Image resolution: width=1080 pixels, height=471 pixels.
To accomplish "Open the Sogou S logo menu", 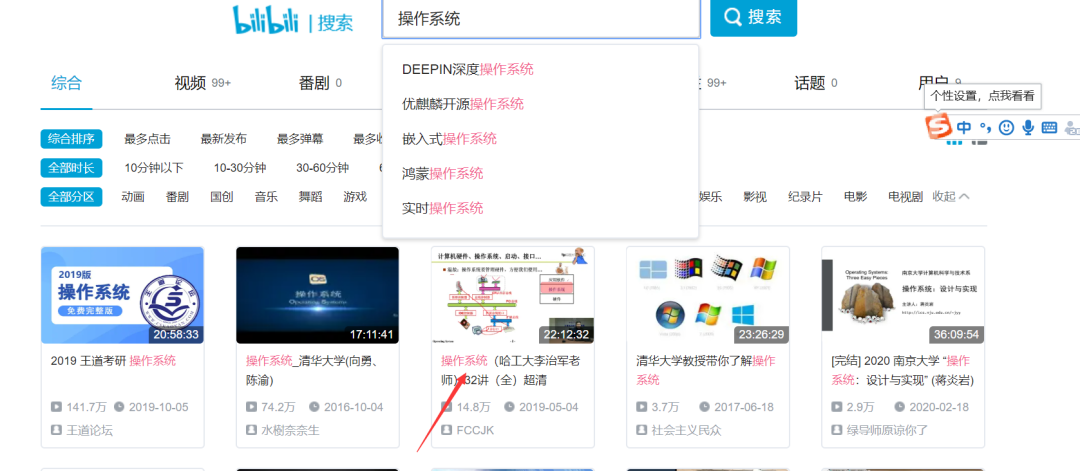I will coord(937,127).
